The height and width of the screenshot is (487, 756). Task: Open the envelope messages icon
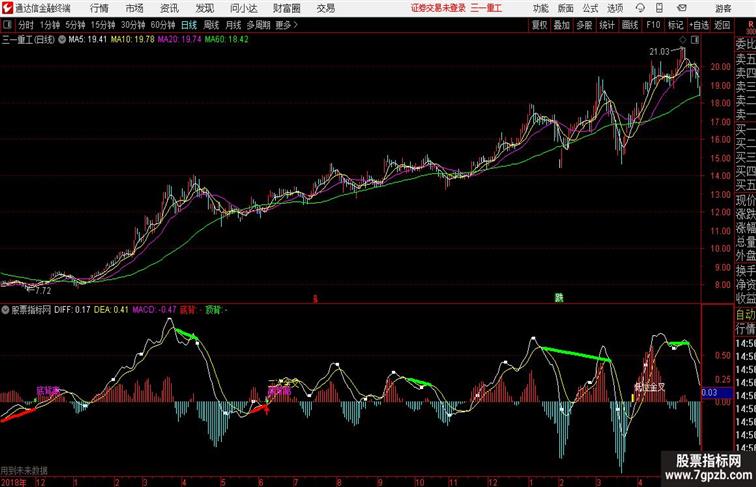pyautogui.click(x=682, y=8)
